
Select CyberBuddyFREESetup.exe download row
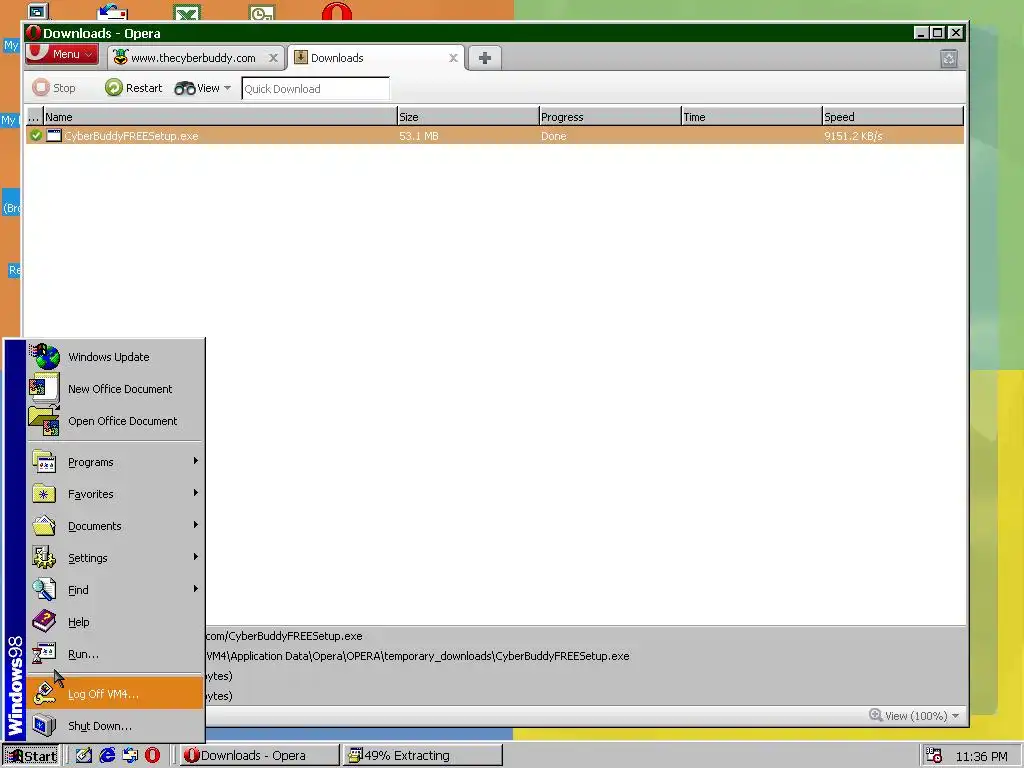(x=494, y=136)
